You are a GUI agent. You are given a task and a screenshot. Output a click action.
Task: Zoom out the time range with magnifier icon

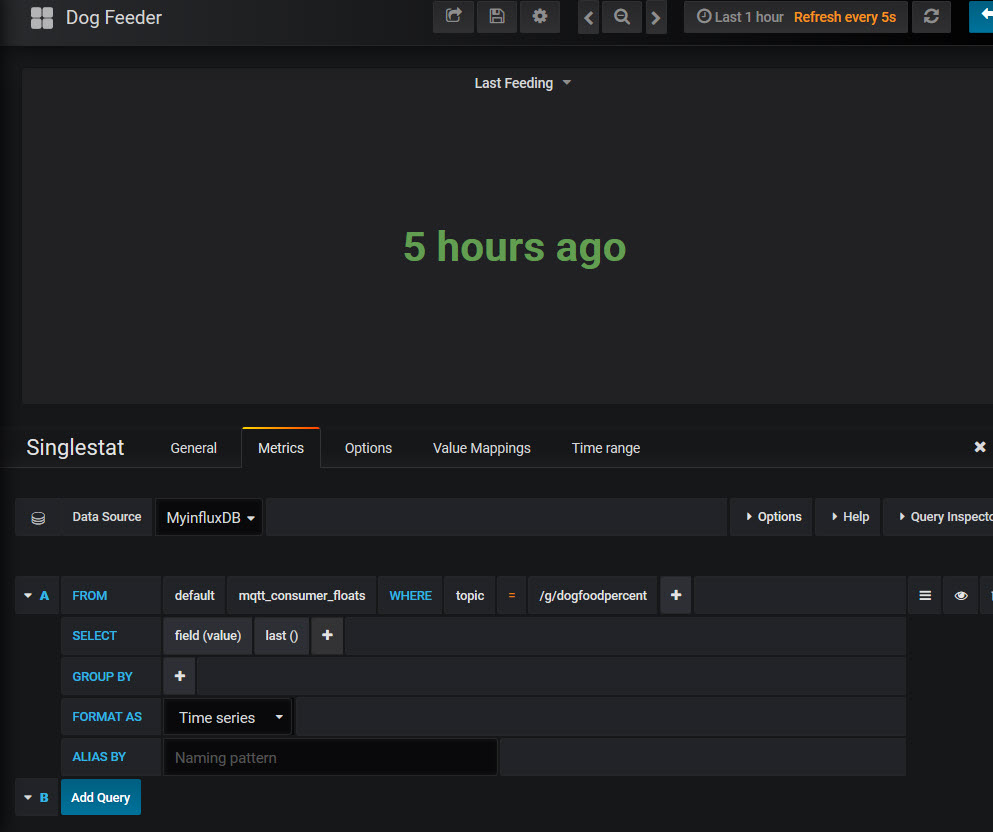pos(621,17)
